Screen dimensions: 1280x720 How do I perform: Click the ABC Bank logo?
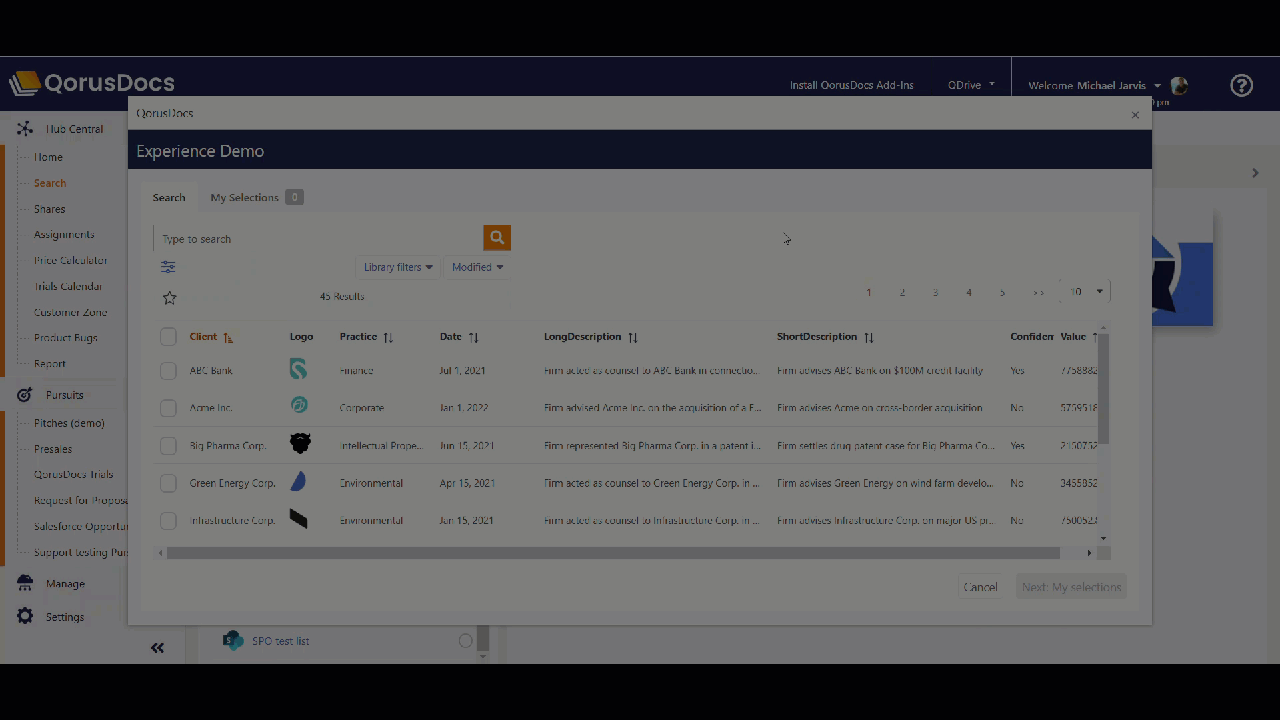click(x=298, y=370)
